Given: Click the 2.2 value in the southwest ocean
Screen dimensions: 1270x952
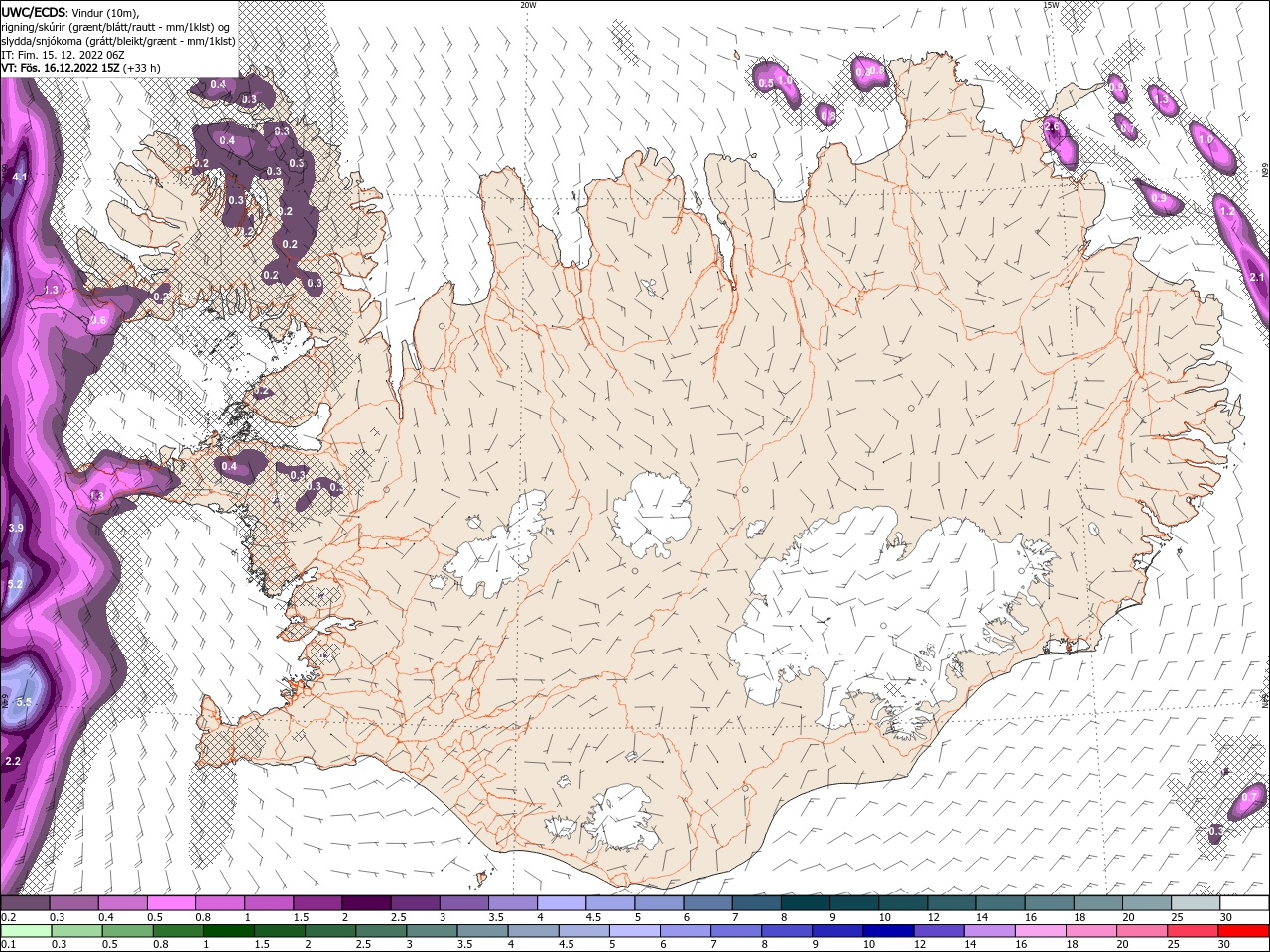Looking at the screenshot, I should click(13, 761).
